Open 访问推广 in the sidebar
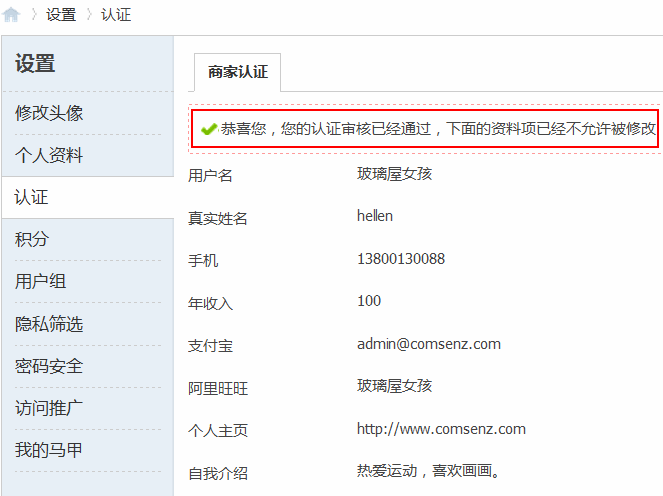The height and width of the screenshot is (496, 663). (49, 408)
